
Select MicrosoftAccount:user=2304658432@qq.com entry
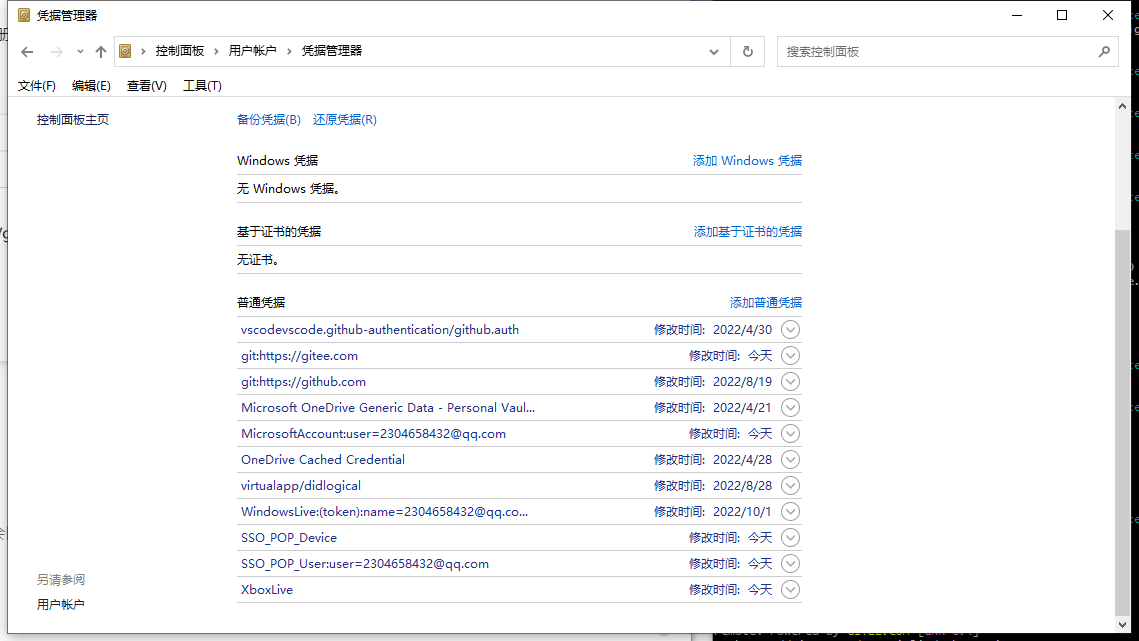click(x=373, y=434)
